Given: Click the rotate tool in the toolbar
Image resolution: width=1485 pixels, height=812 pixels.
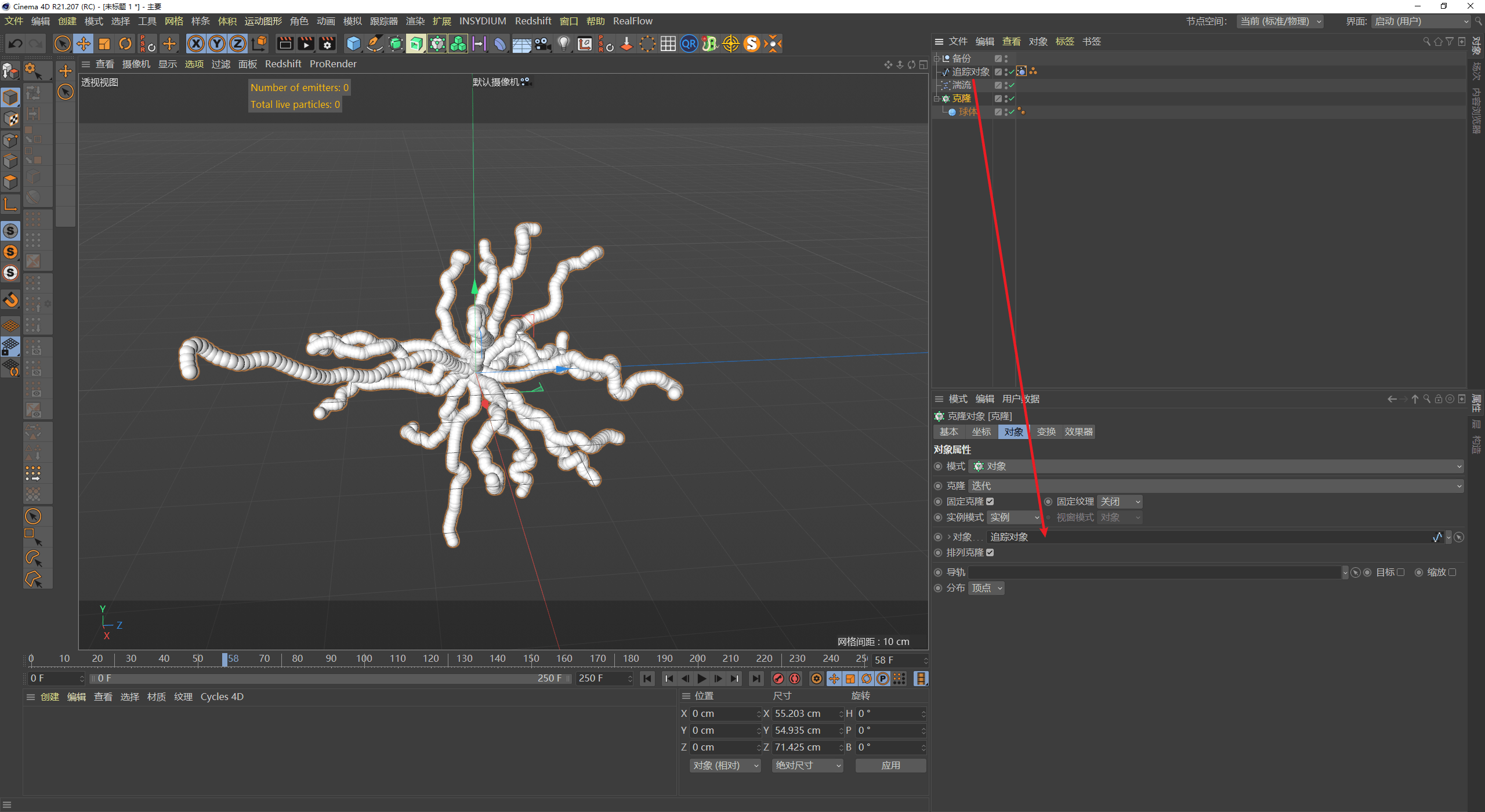Looking at the screenshot, I should (x=125, y=43).
